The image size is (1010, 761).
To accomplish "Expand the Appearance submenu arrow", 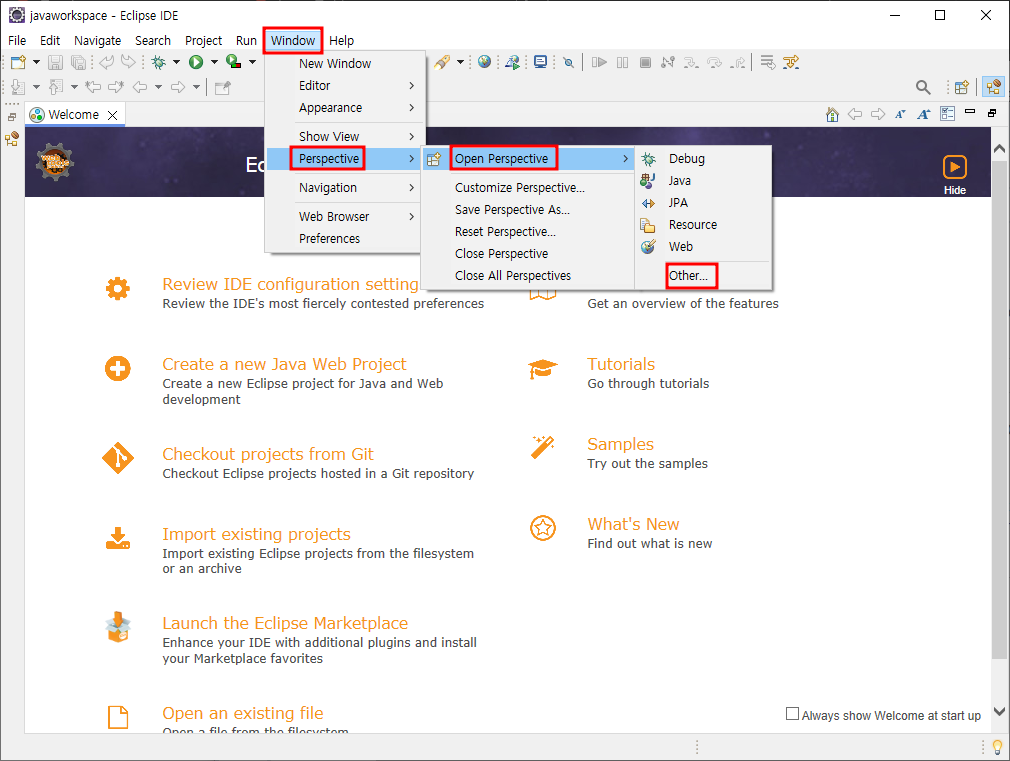I will coord(411,108).
